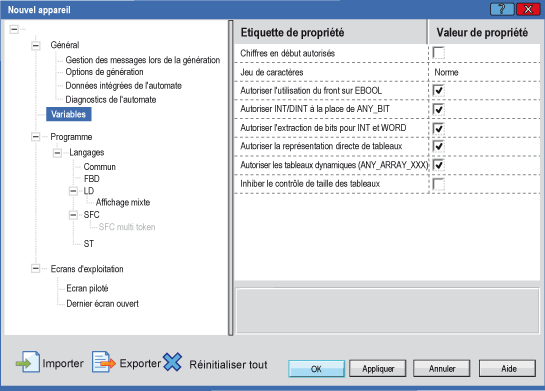Click the description box below properties

pyautogui.click(x=387, y=310)
